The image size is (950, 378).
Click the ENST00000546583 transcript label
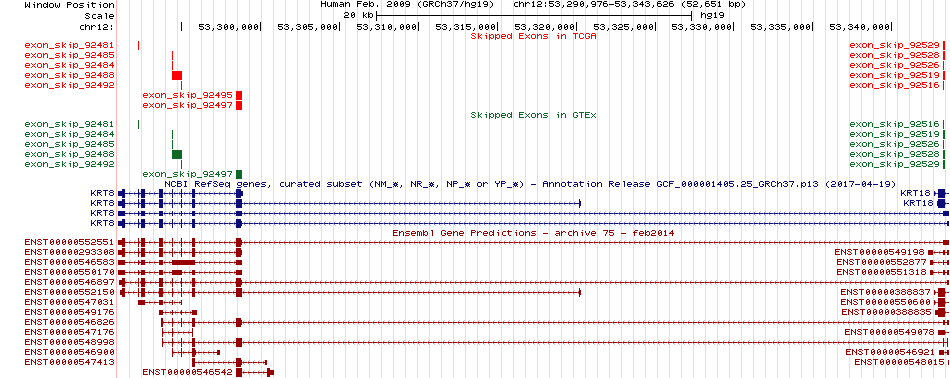pos(69,262)
